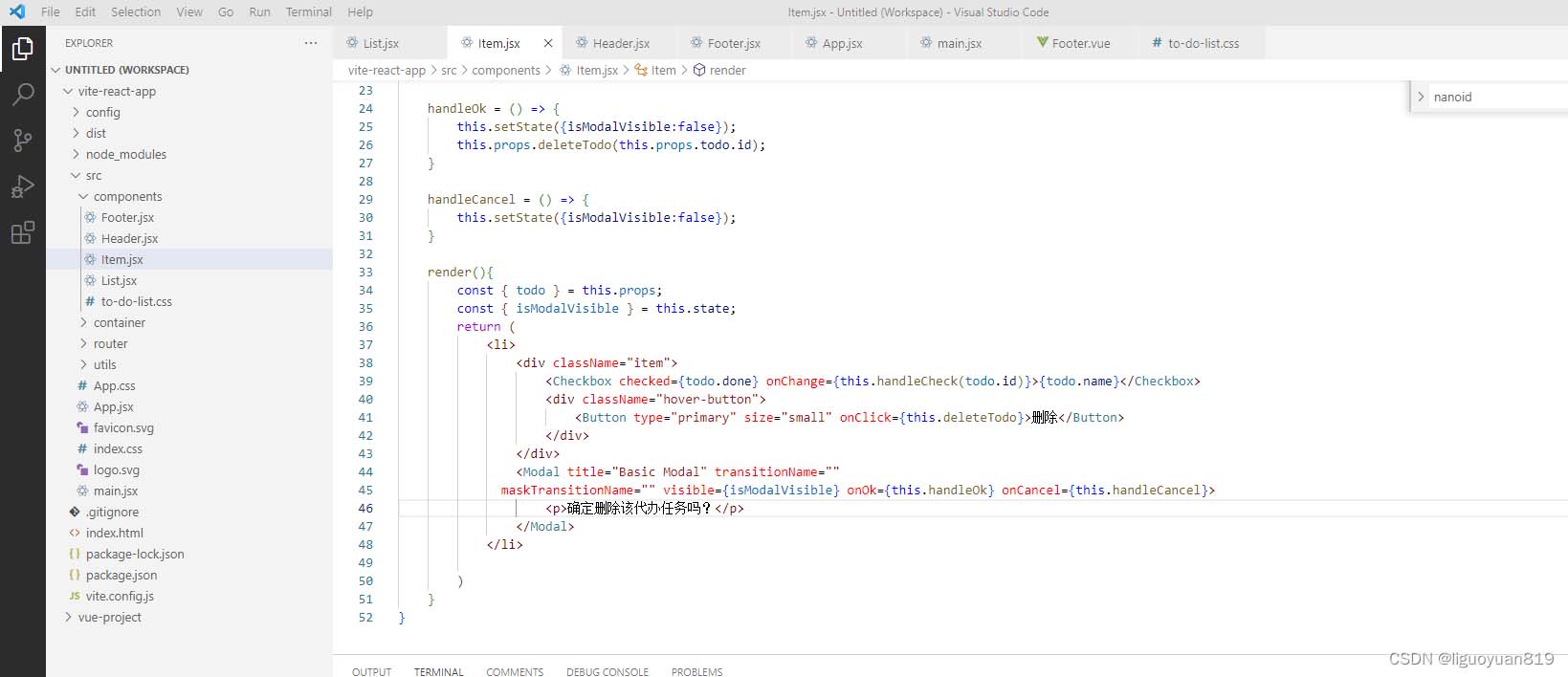Open the Source Control view icon
Viewport: 1568px width, 677px height.
(22, 141)
